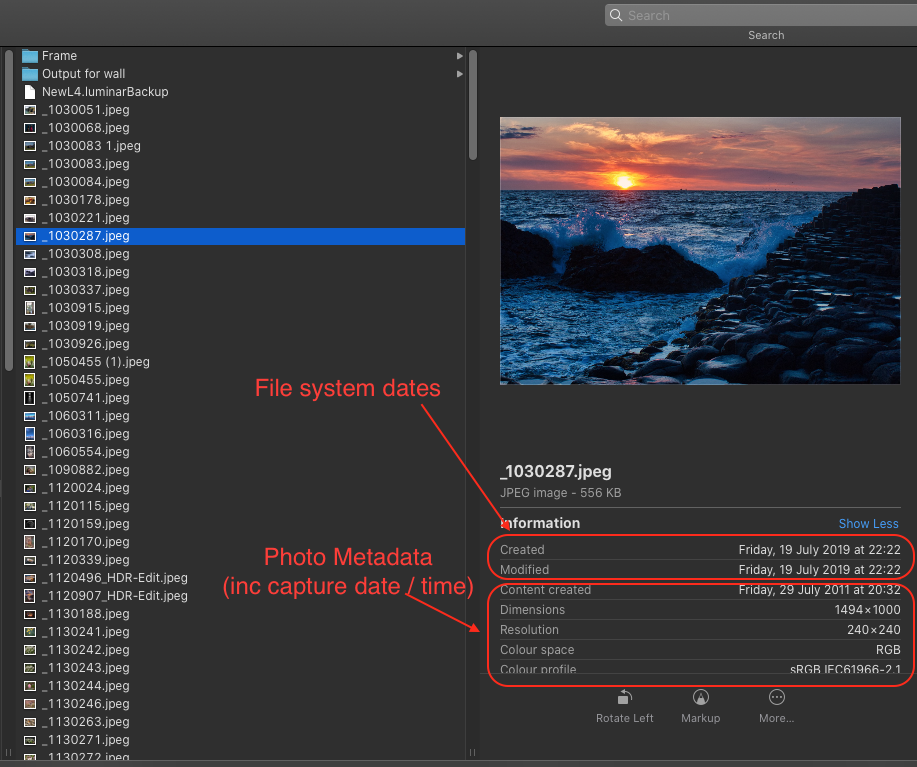Click the magnifier icon in Search

point(617,16)
